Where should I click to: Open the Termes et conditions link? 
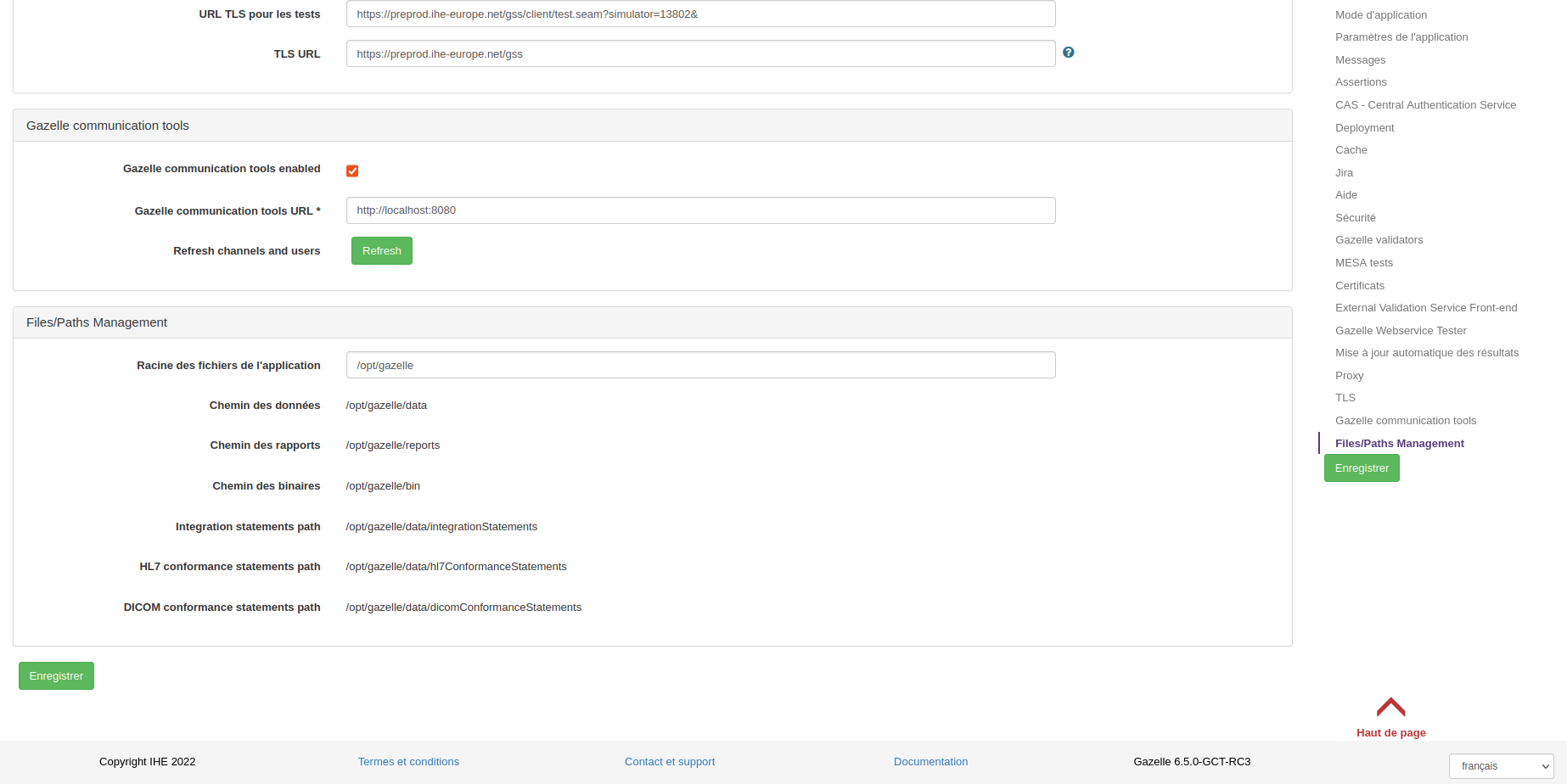(x=408, y=762)
